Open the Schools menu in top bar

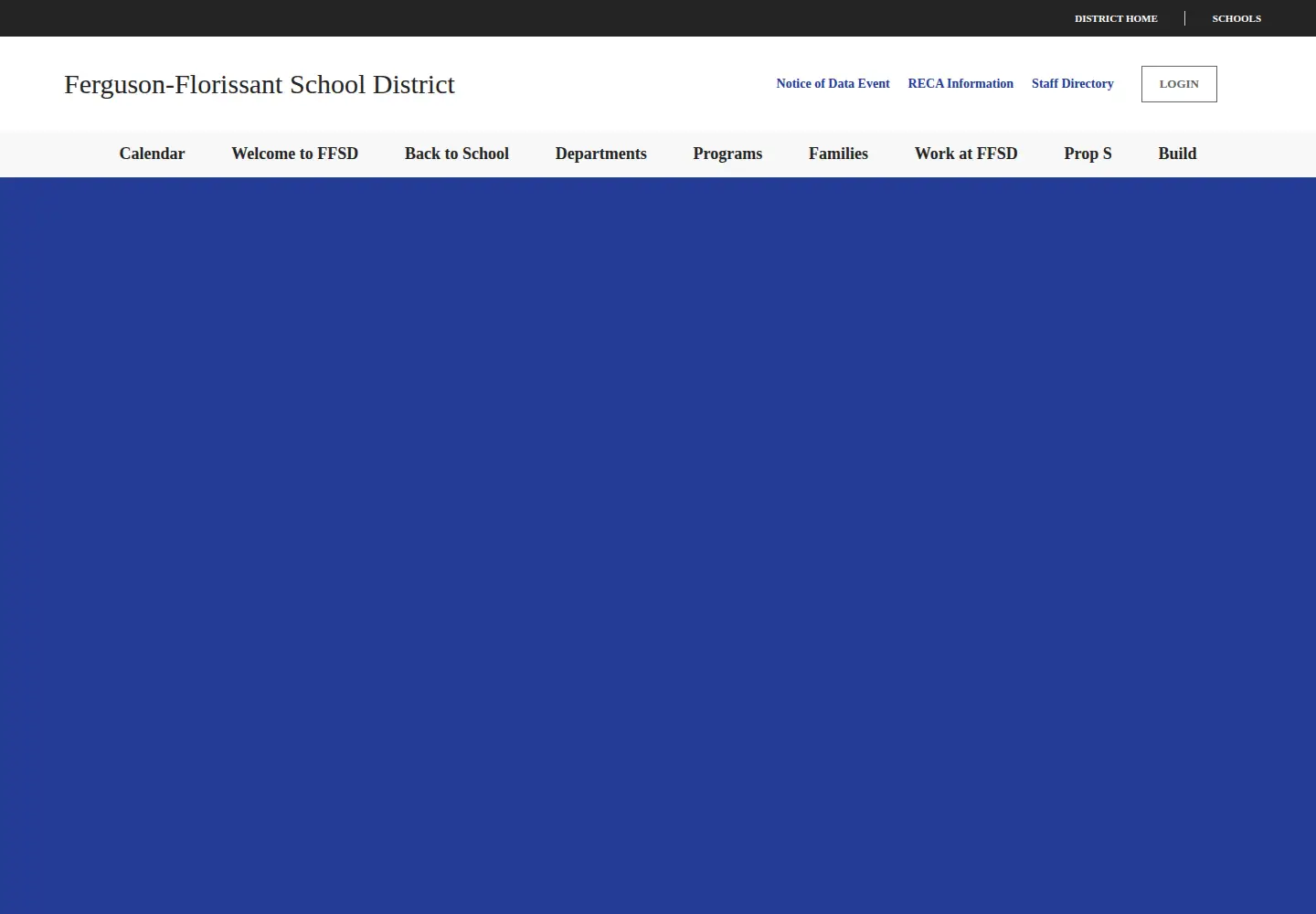point(1236,18)
